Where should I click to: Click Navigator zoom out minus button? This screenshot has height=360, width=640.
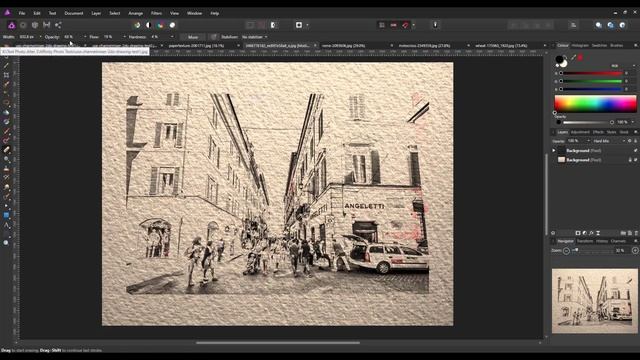coord(566,251)
